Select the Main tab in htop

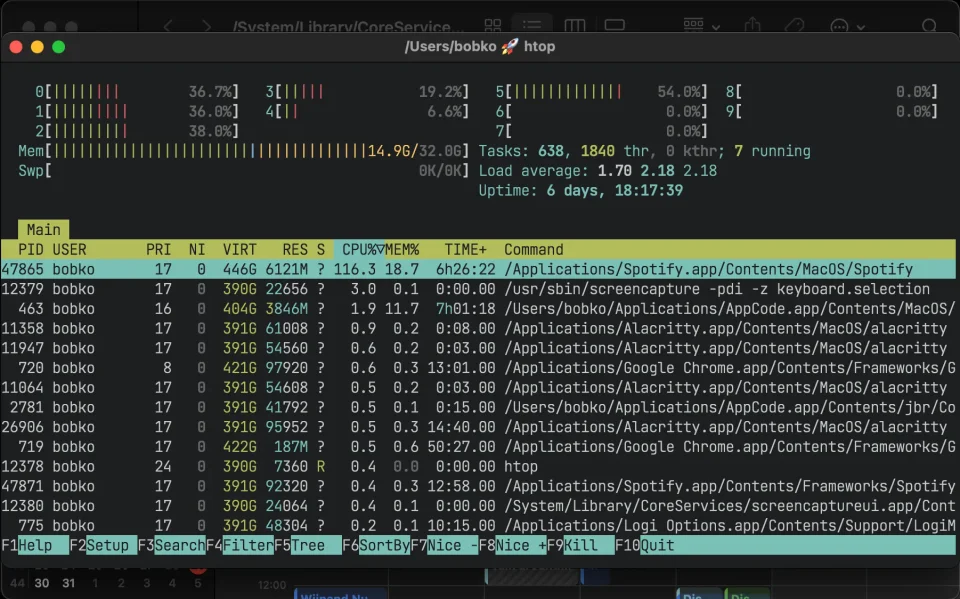[x=43, y=230]
